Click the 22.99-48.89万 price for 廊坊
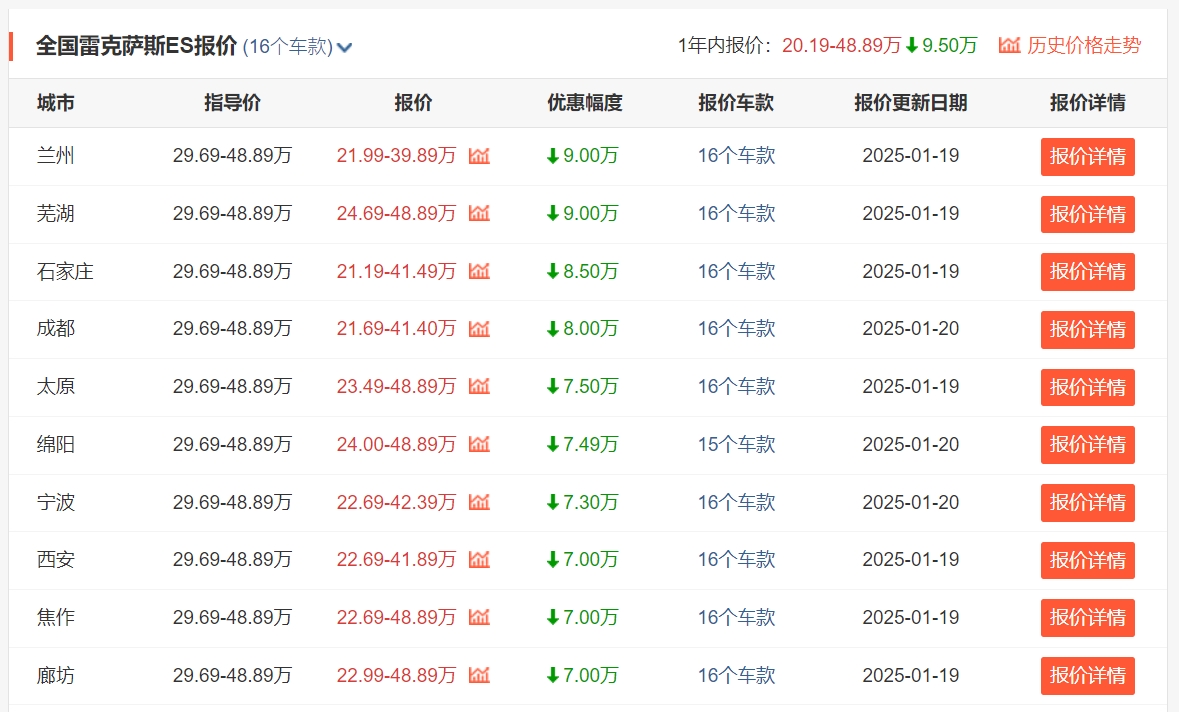Screen dimensions: 1179x712 tap(396, 675)
